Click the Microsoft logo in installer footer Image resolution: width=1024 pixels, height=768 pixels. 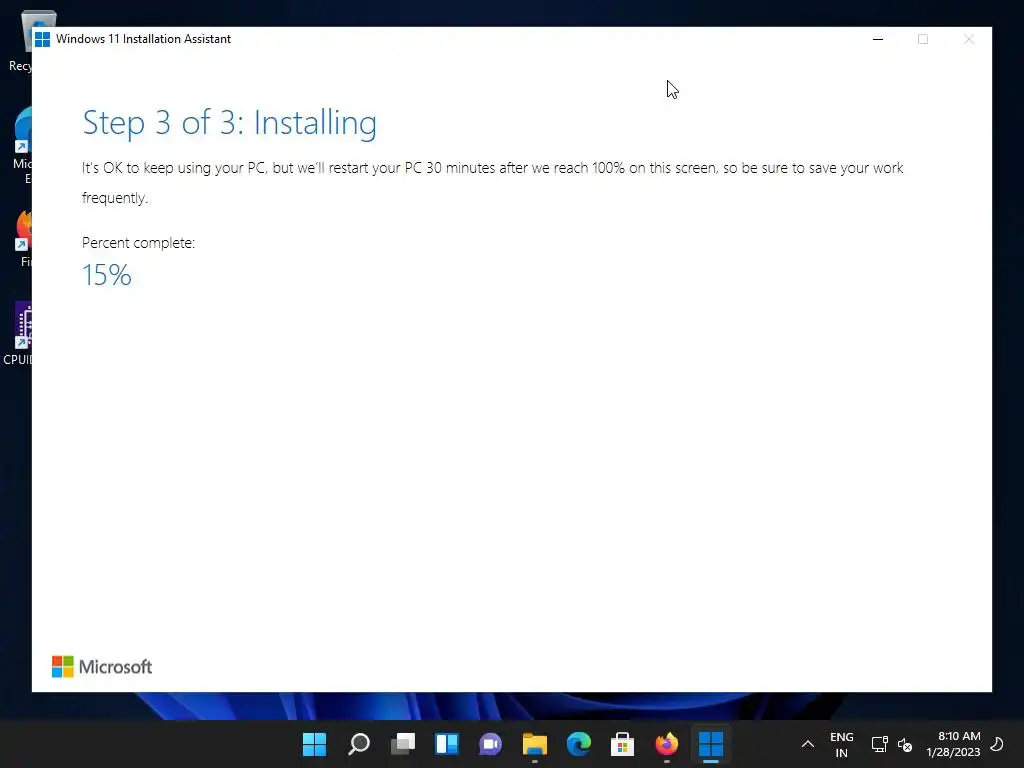point(102,667)
